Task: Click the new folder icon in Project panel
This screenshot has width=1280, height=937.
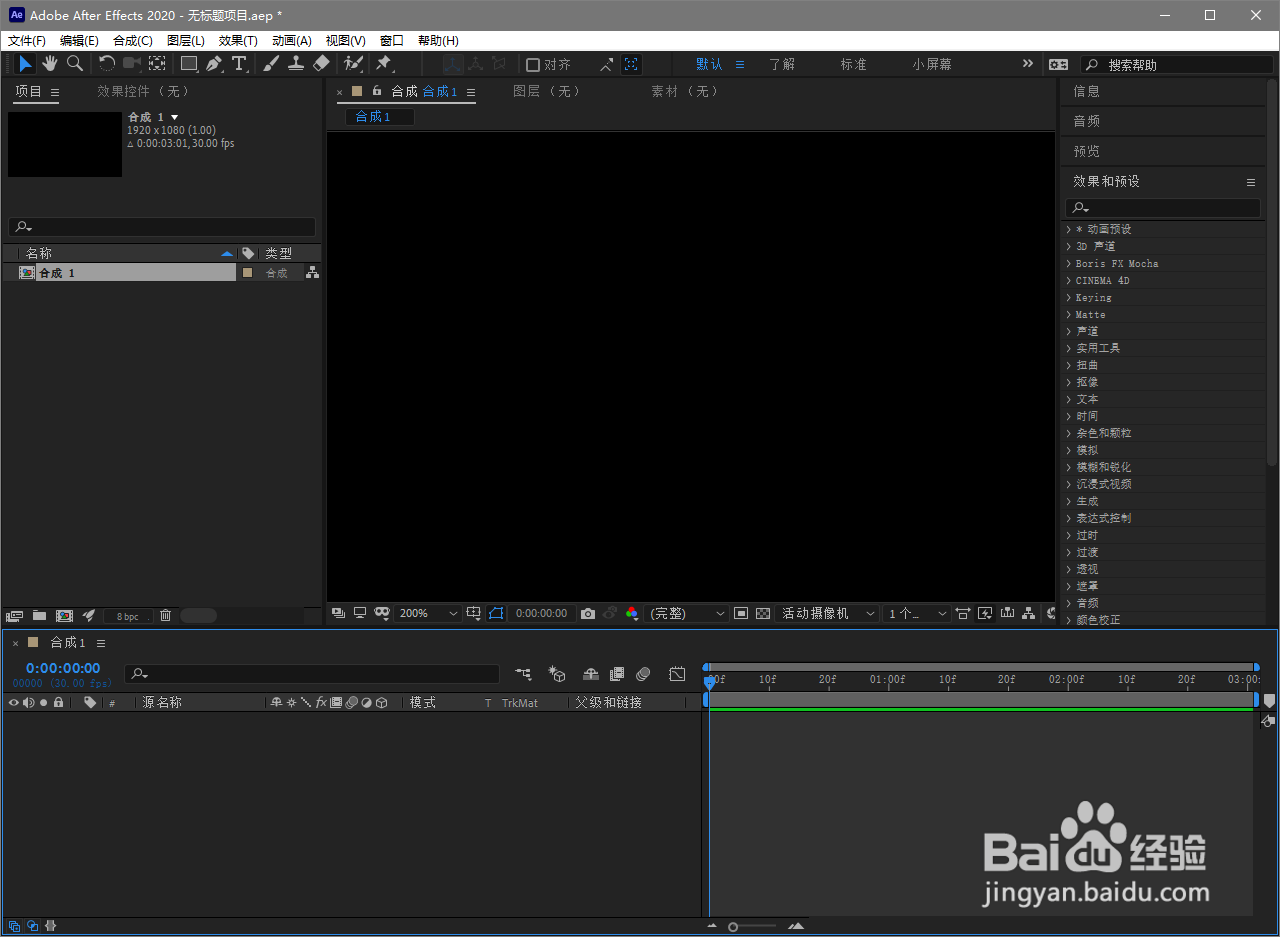Action: [x=40, y=616]
